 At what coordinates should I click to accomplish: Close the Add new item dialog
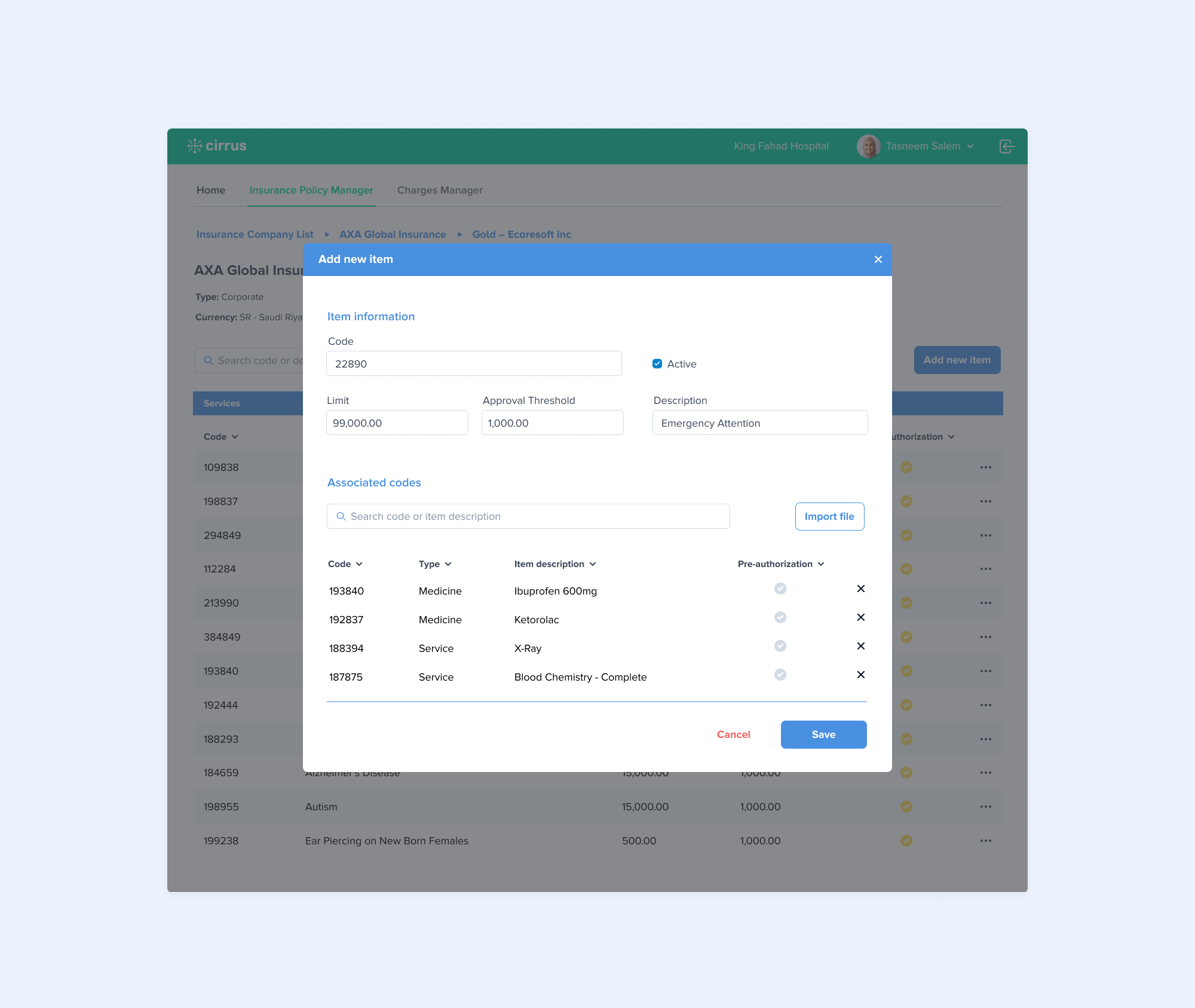pyautogui.click(x=878, y=259)
